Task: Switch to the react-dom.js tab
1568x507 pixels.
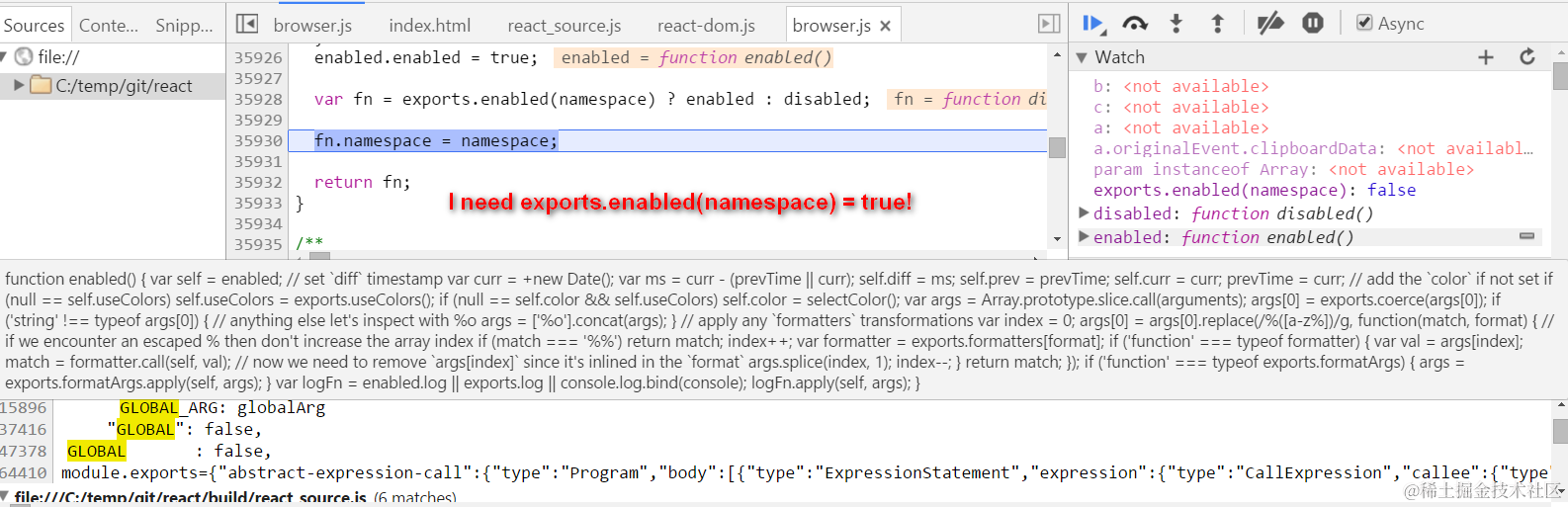Action: click(x=706, y=26)
